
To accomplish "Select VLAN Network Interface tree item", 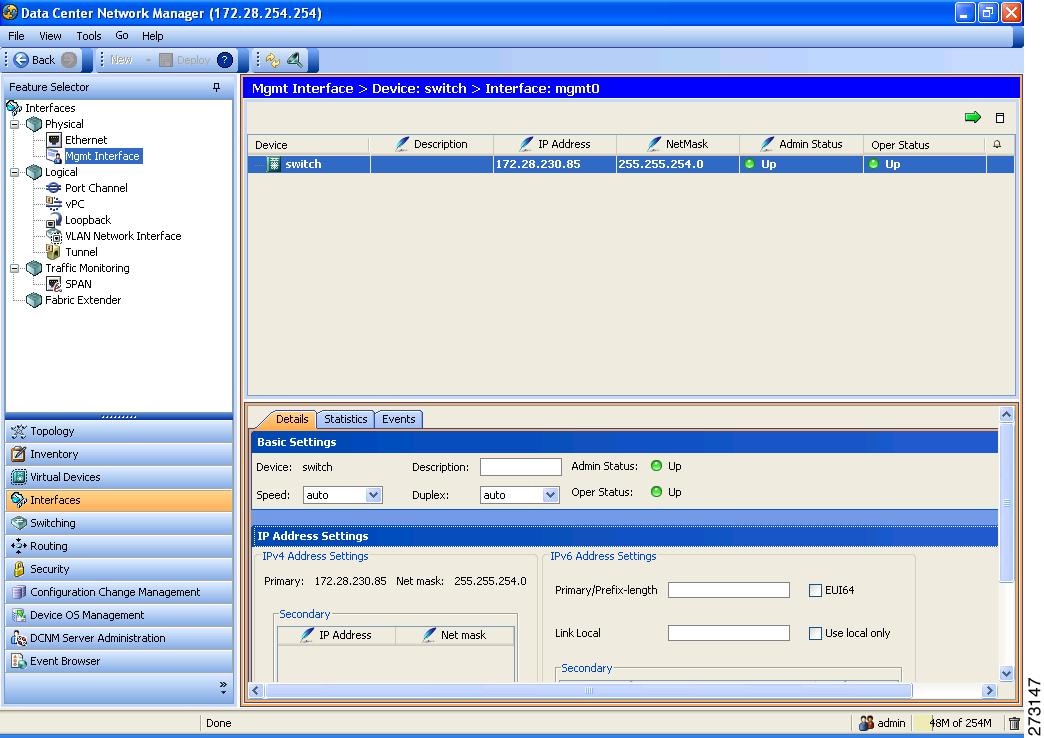I will (123, 236).
